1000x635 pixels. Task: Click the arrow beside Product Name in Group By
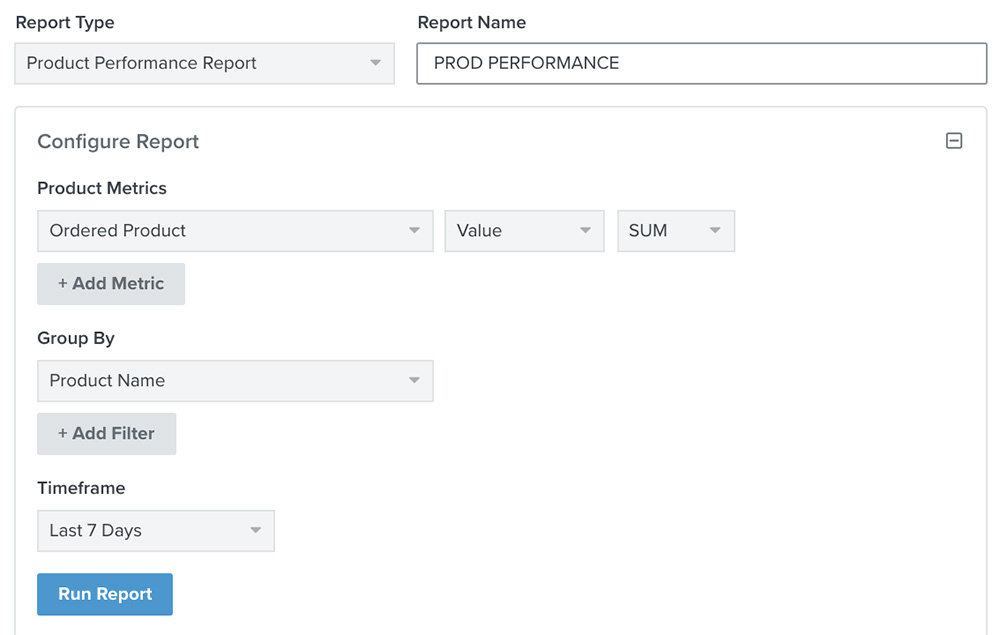tap(415, 381)
